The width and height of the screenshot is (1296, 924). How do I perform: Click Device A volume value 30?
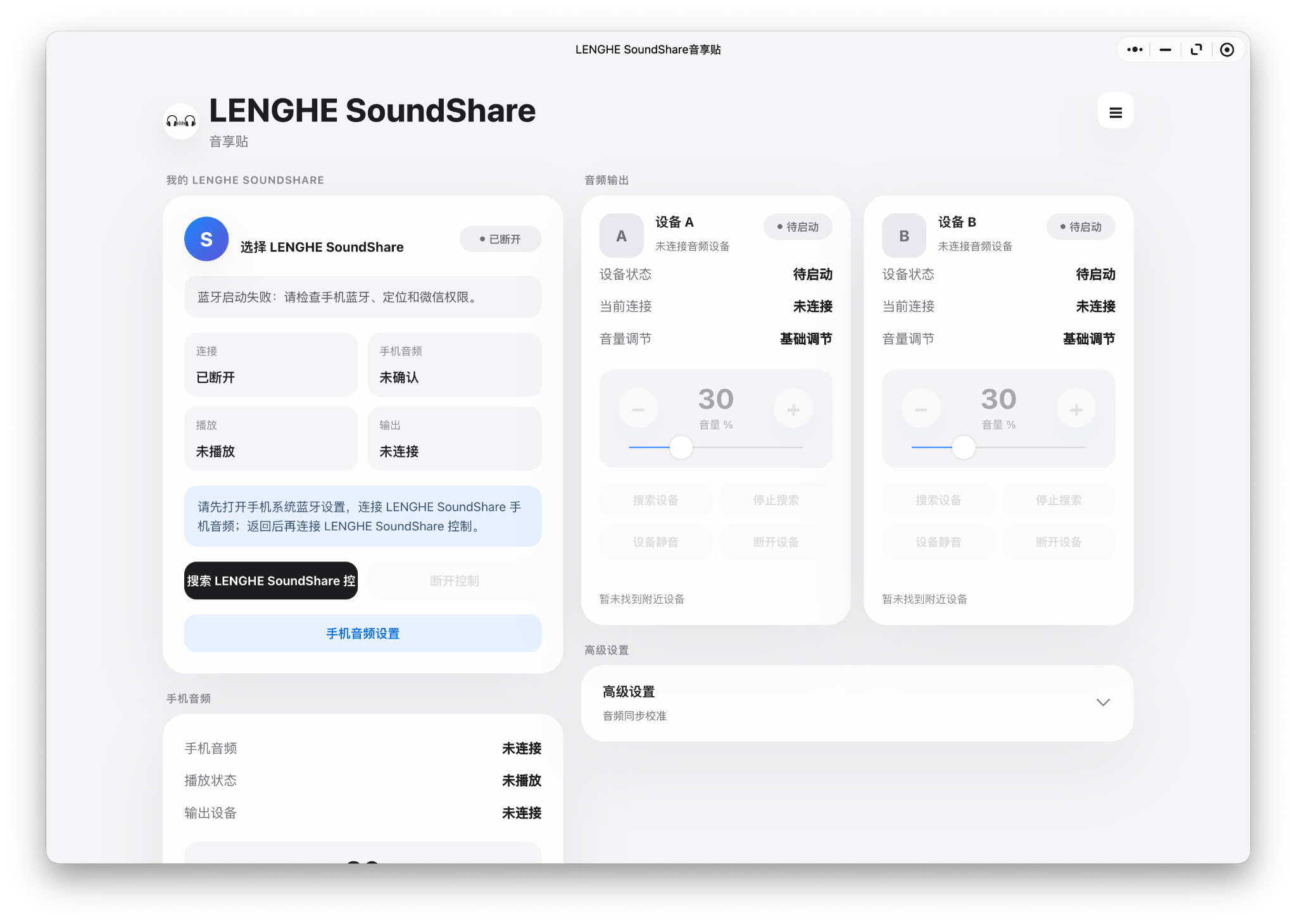tap(715, 399)
